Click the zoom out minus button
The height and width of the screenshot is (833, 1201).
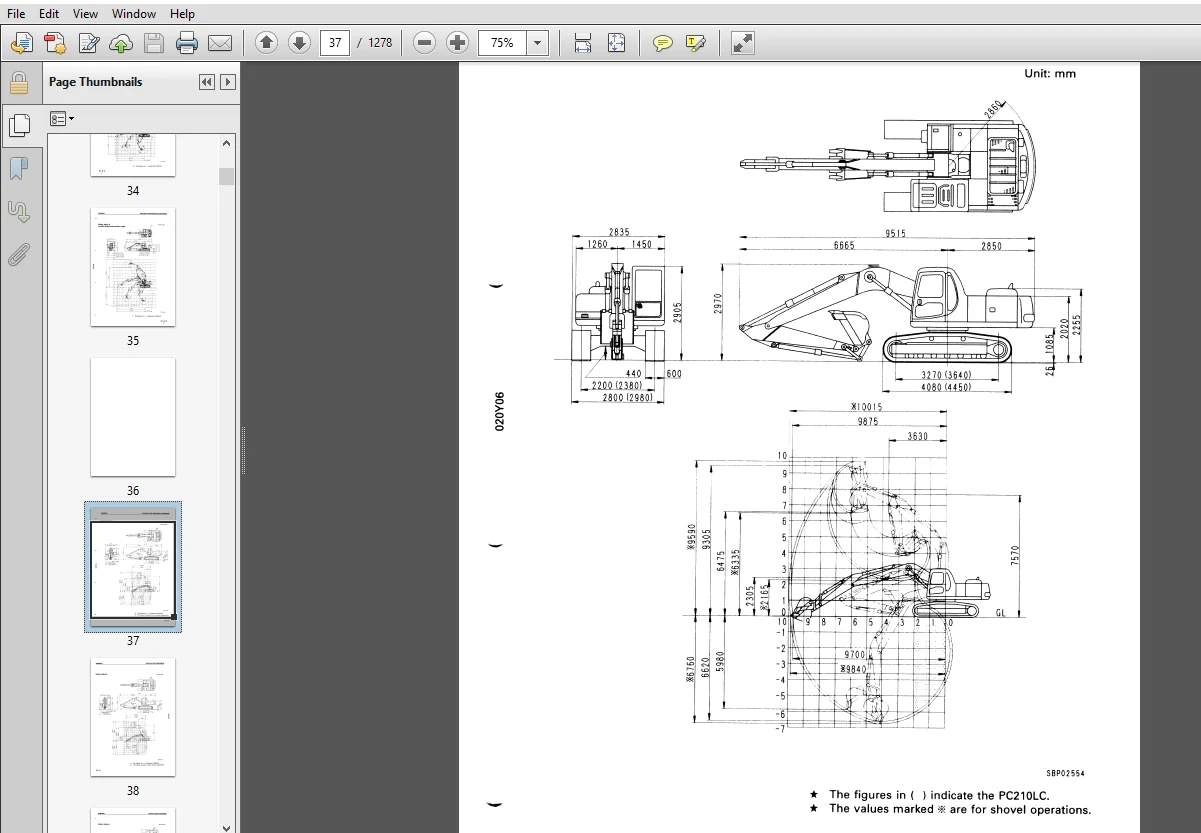click(425, 42)
